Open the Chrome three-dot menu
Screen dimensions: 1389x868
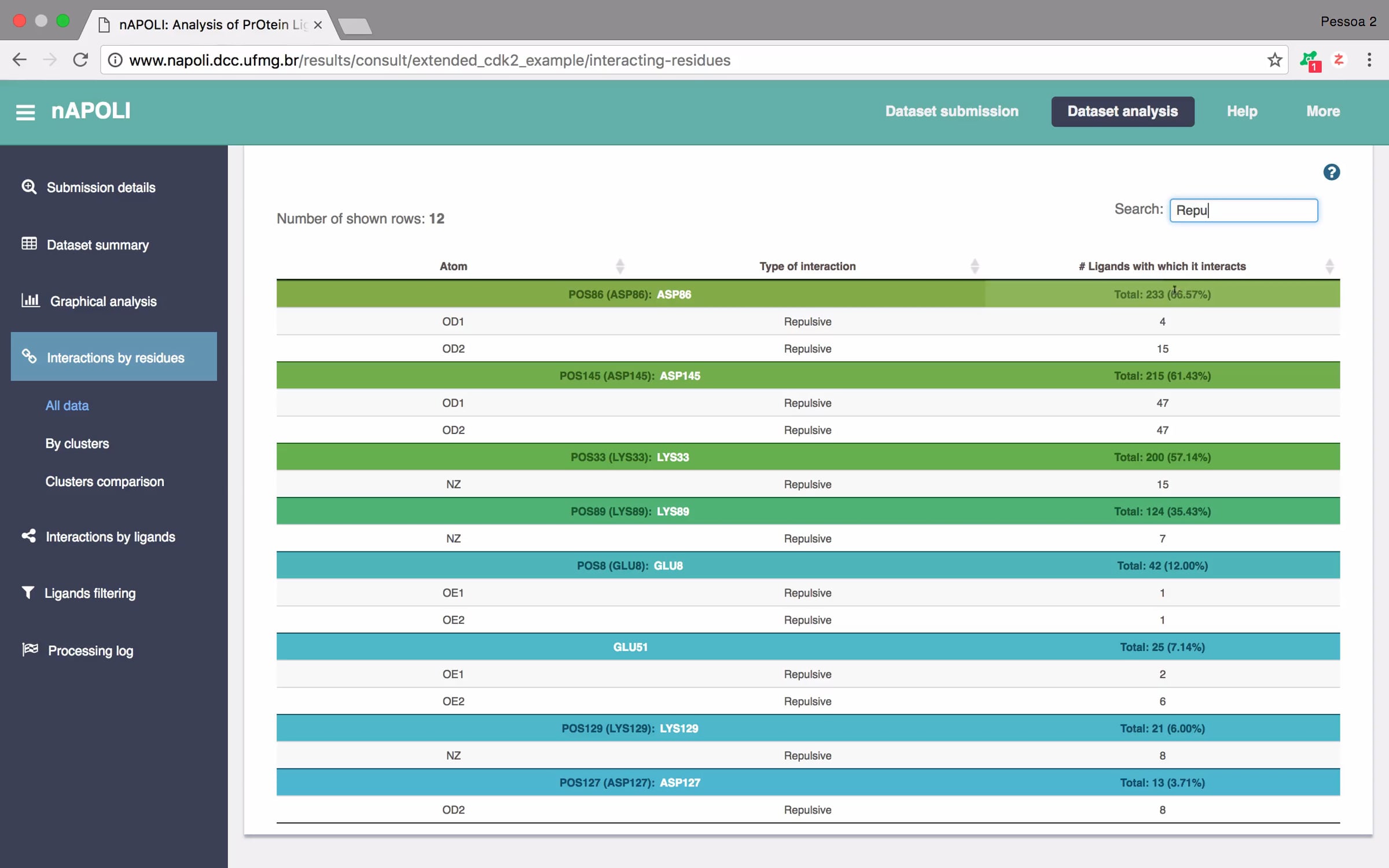tap(1369, 60)
